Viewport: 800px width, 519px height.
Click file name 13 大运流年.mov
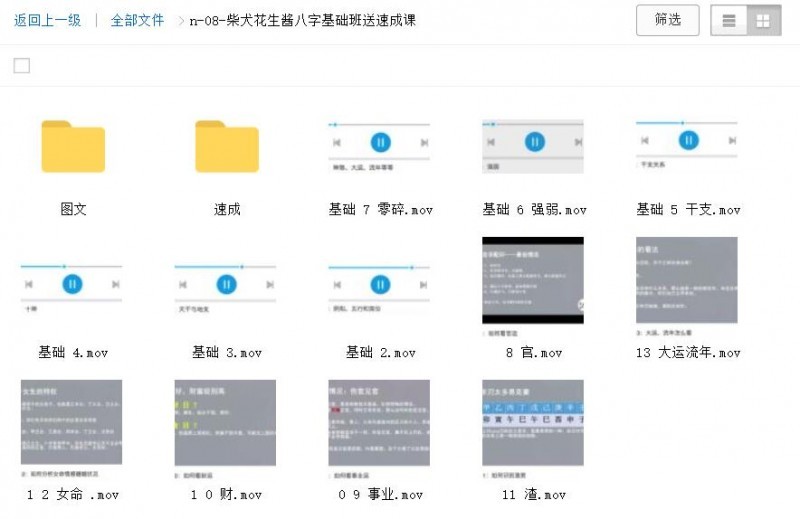[688, 352]
